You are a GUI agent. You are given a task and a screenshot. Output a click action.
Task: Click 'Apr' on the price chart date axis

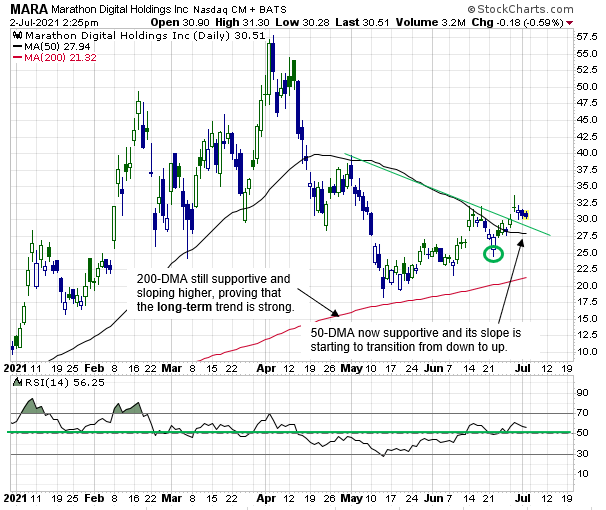[x=266, y=368]
